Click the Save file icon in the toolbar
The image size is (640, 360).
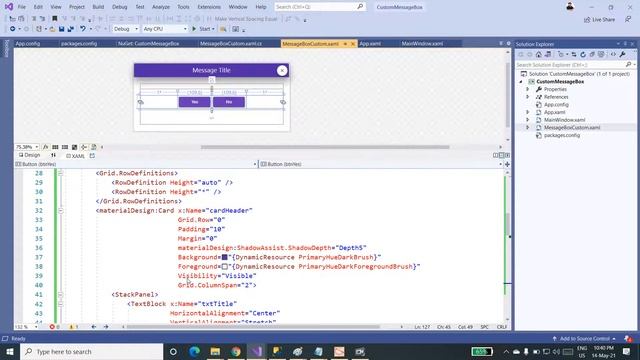(x=62, y=29)
